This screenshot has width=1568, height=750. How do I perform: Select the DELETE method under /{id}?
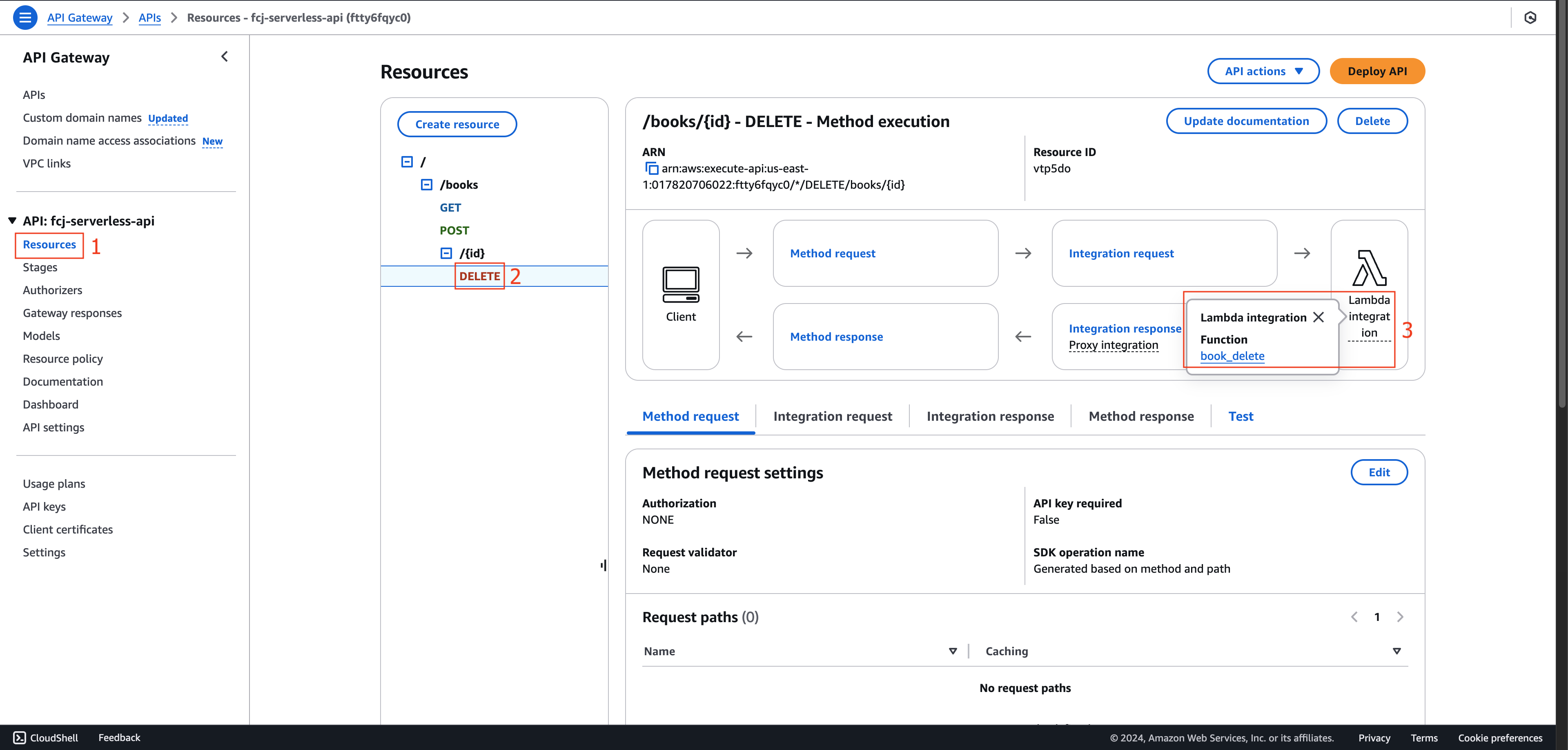tap(480, 277)
